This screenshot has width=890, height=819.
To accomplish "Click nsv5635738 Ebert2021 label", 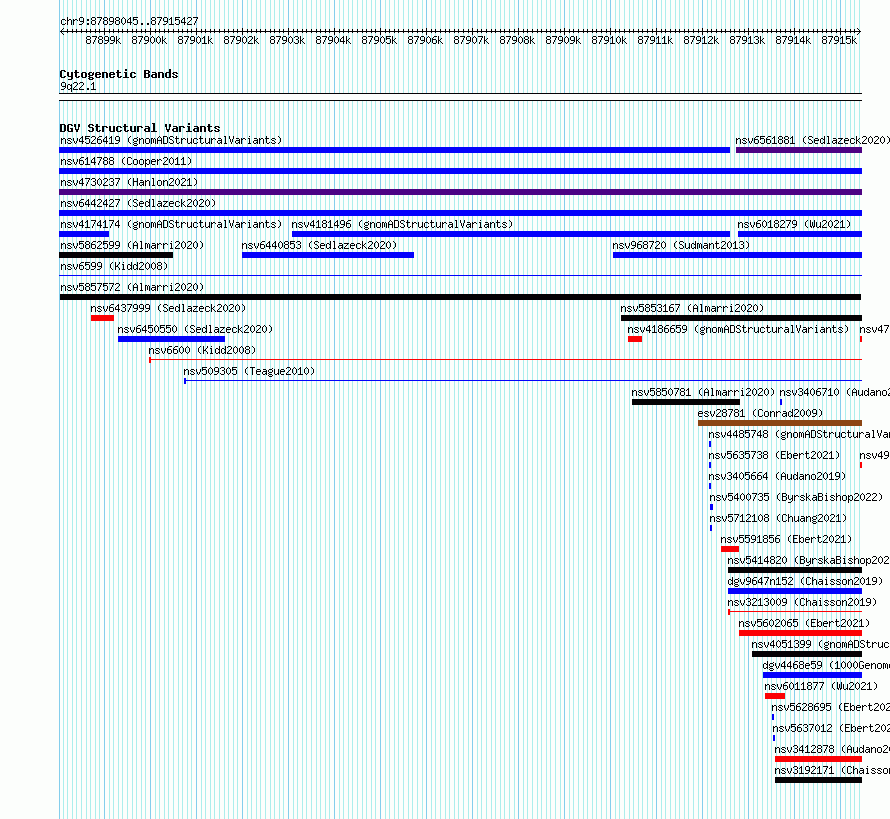I will (x=774, y=455).
